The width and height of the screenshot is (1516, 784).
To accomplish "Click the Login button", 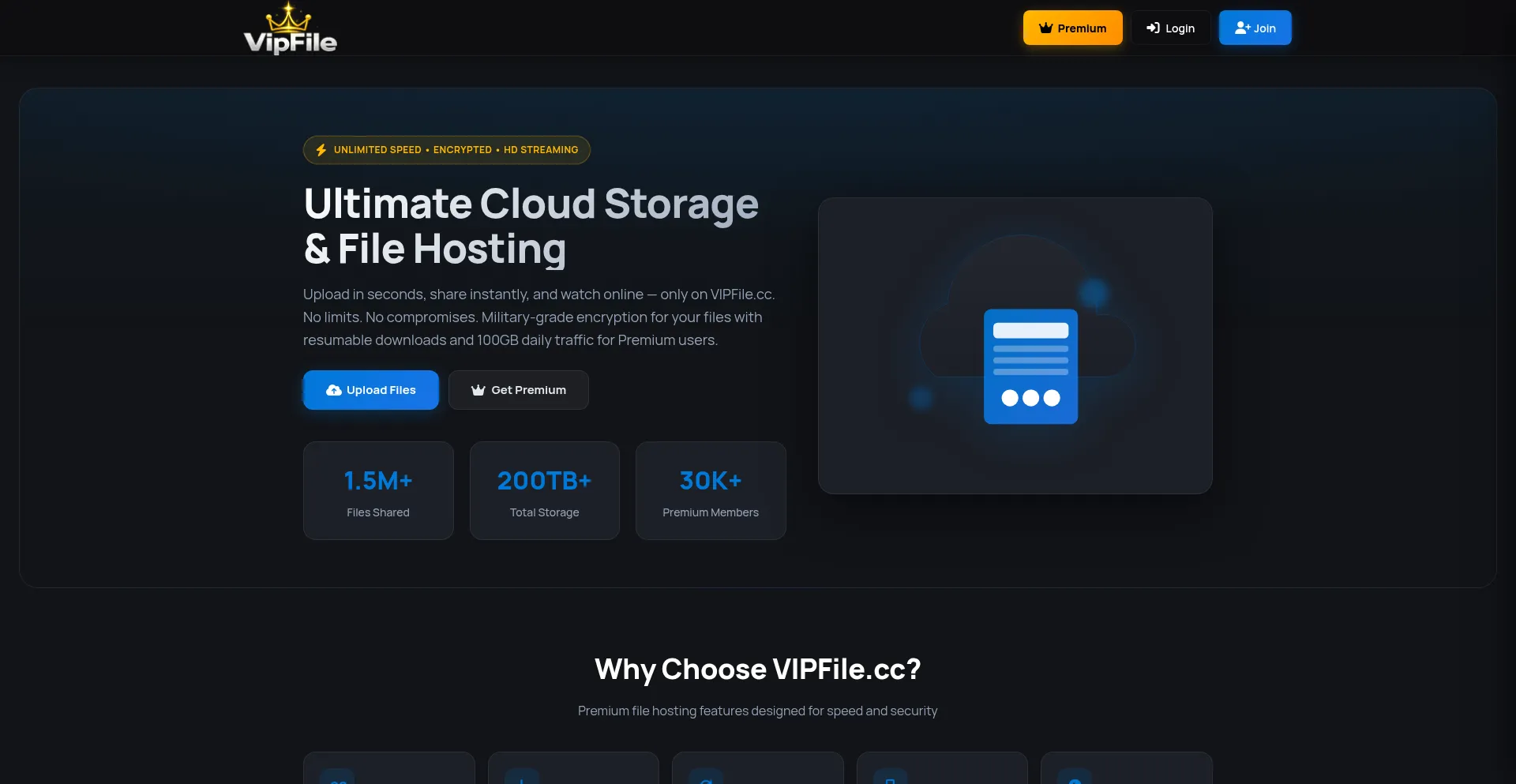I will pos(1170,28).
